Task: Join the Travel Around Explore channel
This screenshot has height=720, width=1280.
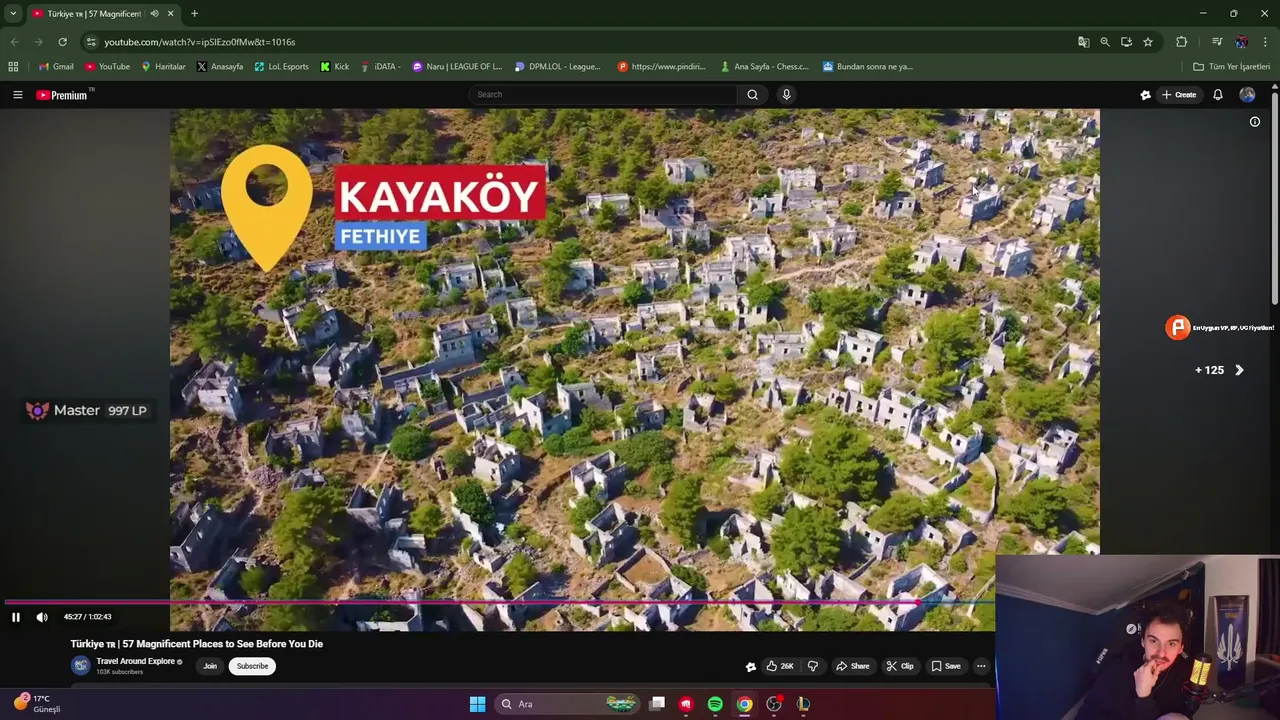Action: tap(210, 666)
